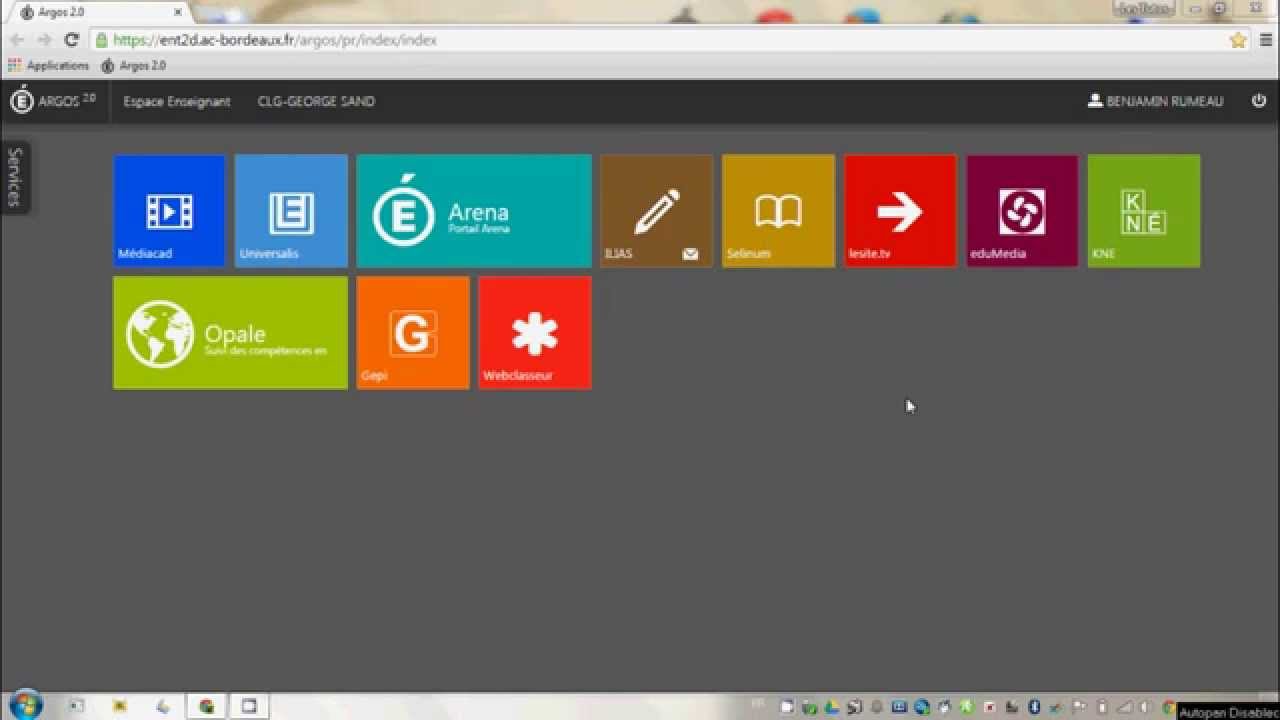Viewport: 1280px width, 720px height.
Task: Click the power logout icon
Action: pyautogui.click(x=1259, y=101)
